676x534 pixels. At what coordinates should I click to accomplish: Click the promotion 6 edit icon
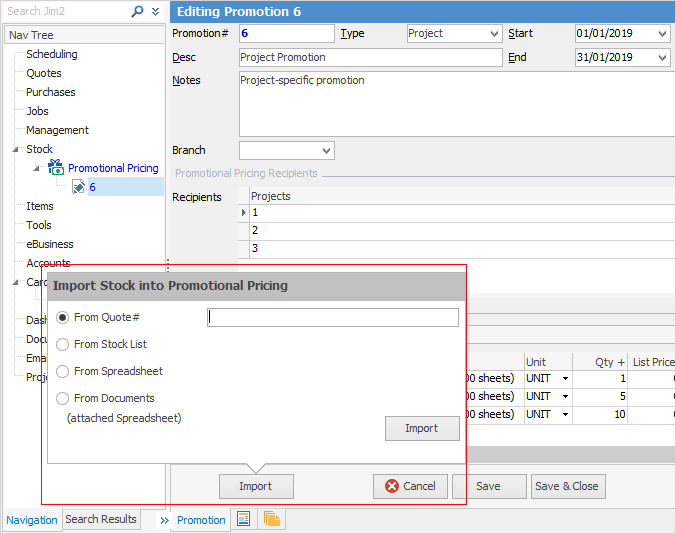[x=78, y=187]
